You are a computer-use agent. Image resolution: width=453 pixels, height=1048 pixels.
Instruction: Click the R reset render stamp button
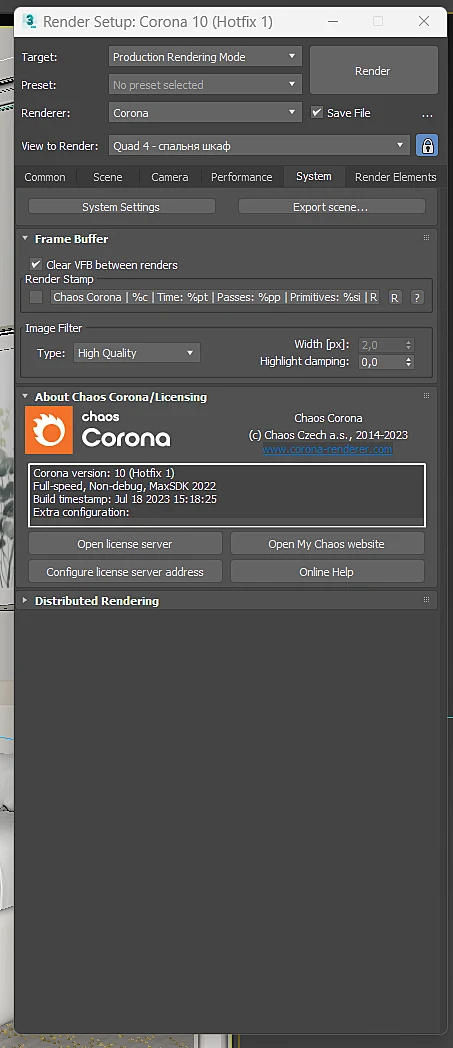[395, 297]
